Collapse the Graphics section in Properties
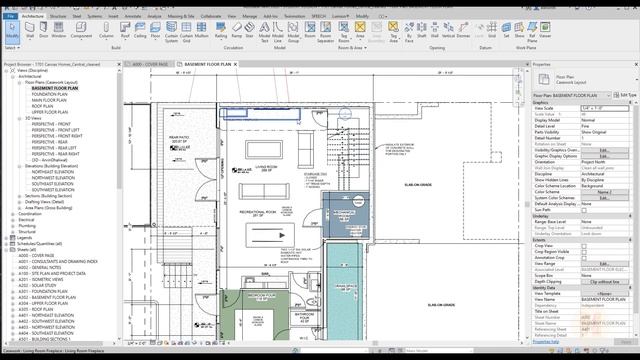The image size is (640, 360). pyautogui.click(x=630, y=102)
